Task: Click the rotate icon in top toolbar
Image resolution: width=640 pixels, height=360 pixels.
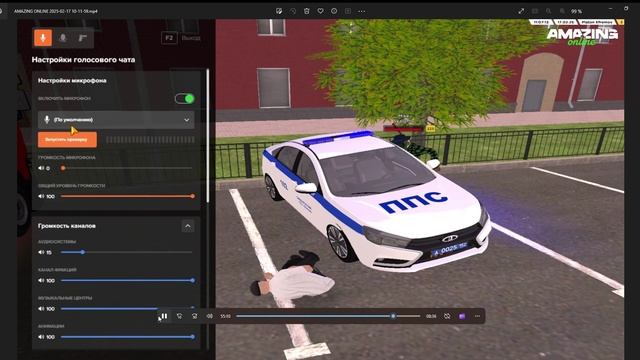Action: (x=293, y=11)
